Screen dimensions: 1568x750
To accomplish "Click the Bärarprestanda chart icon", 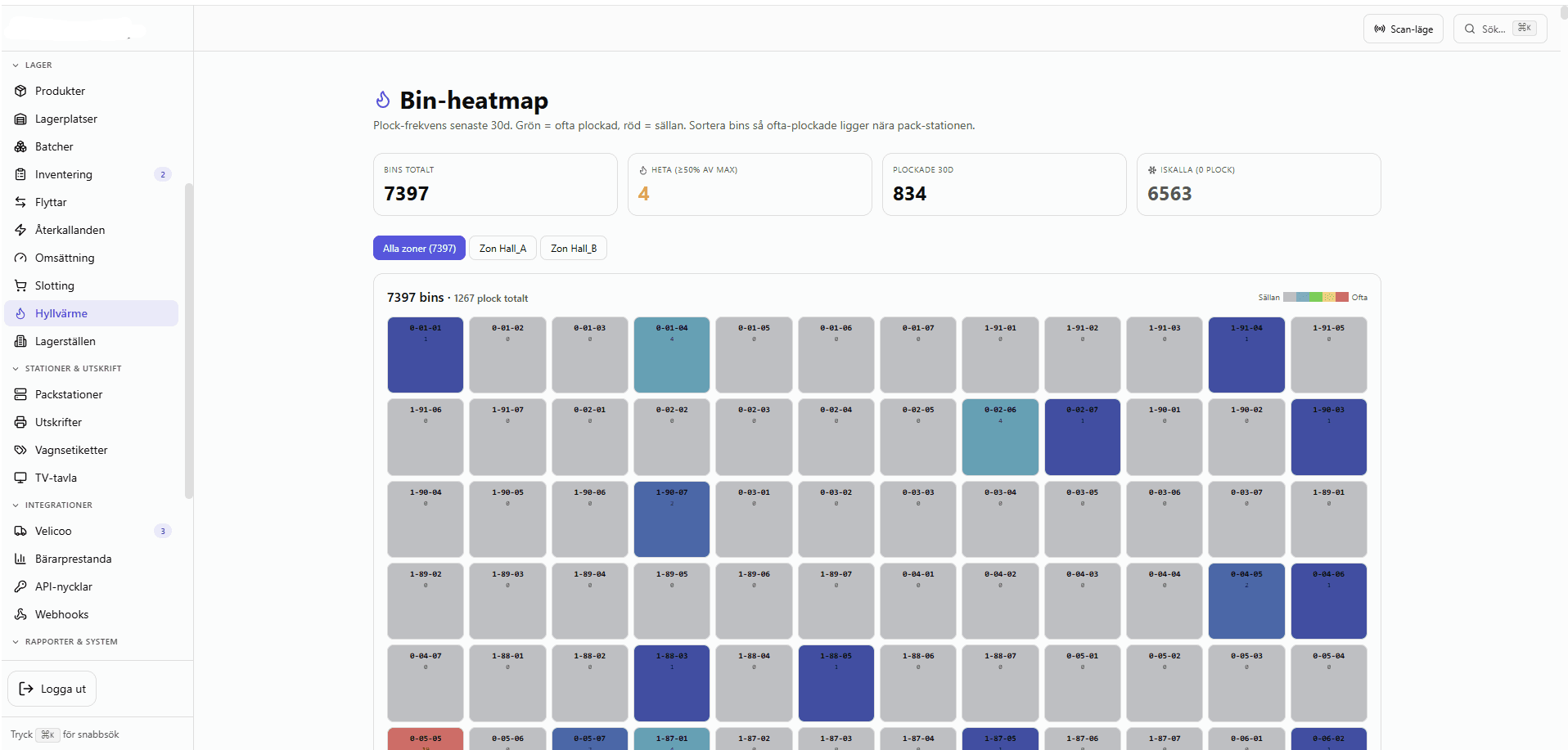I will point(20,559).
